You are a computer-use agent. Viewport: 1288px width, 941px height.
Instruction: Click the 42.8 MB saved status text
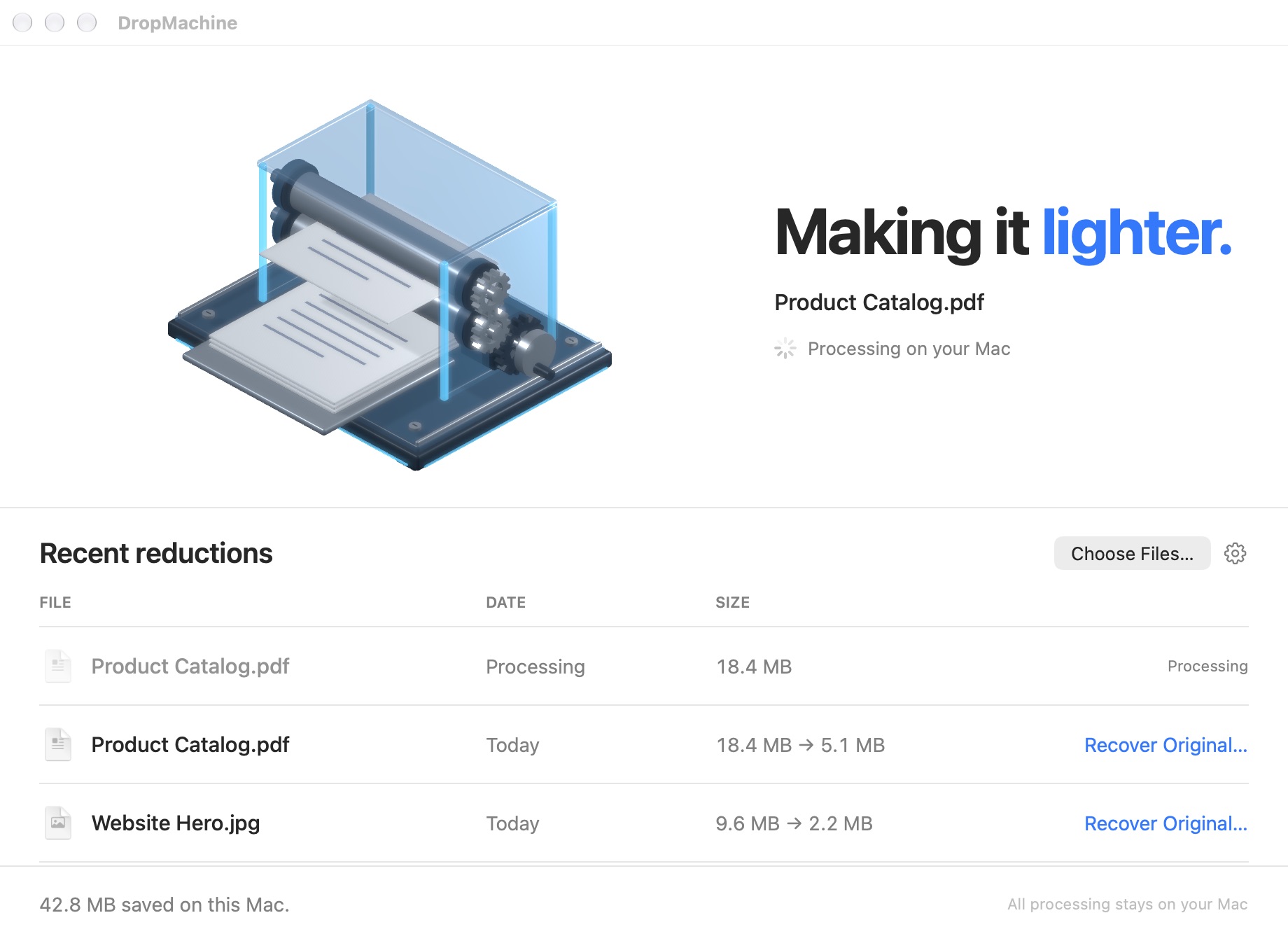164,905
